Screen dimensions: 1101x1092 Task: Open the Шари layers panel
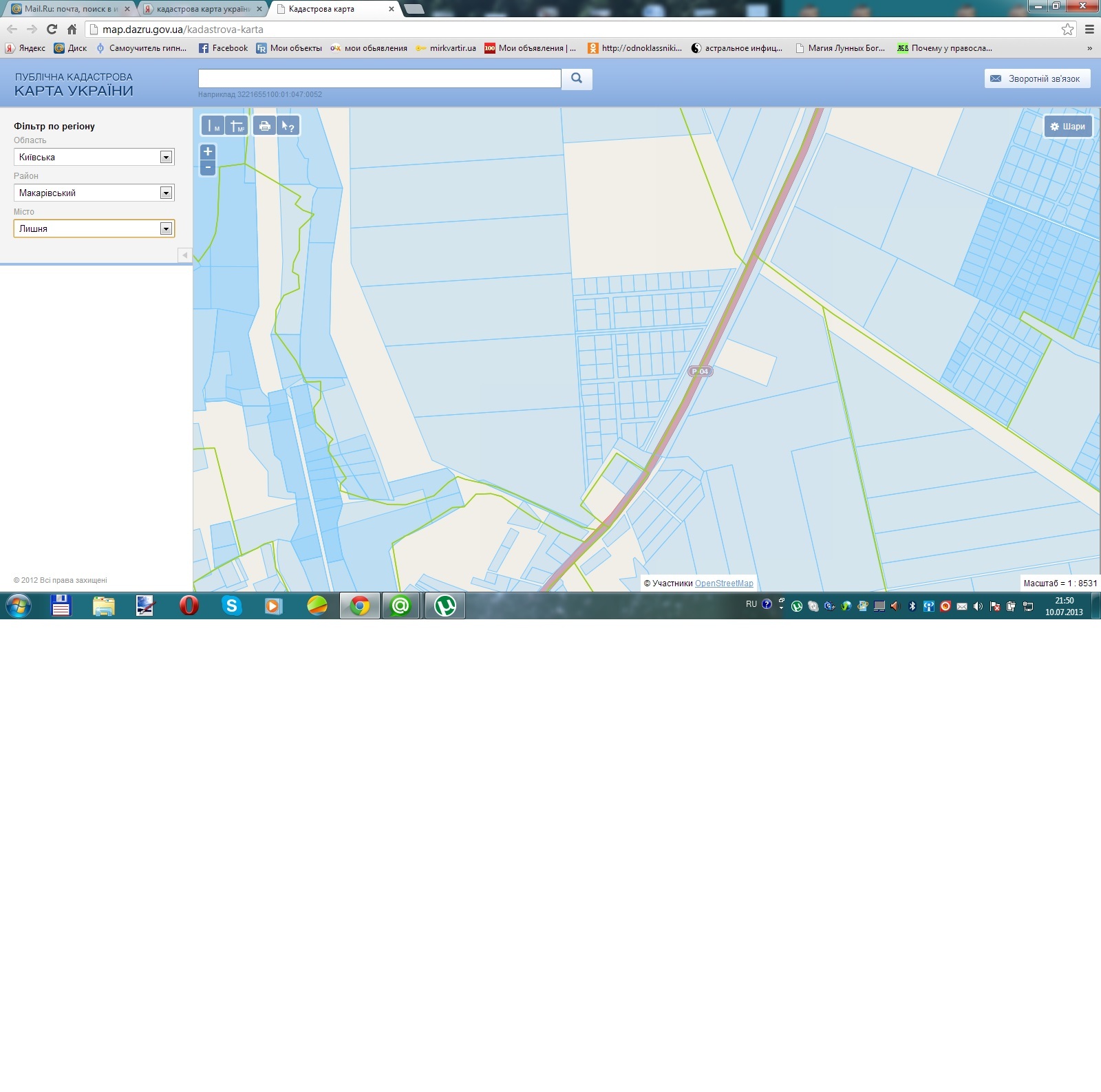point(1067,127)
